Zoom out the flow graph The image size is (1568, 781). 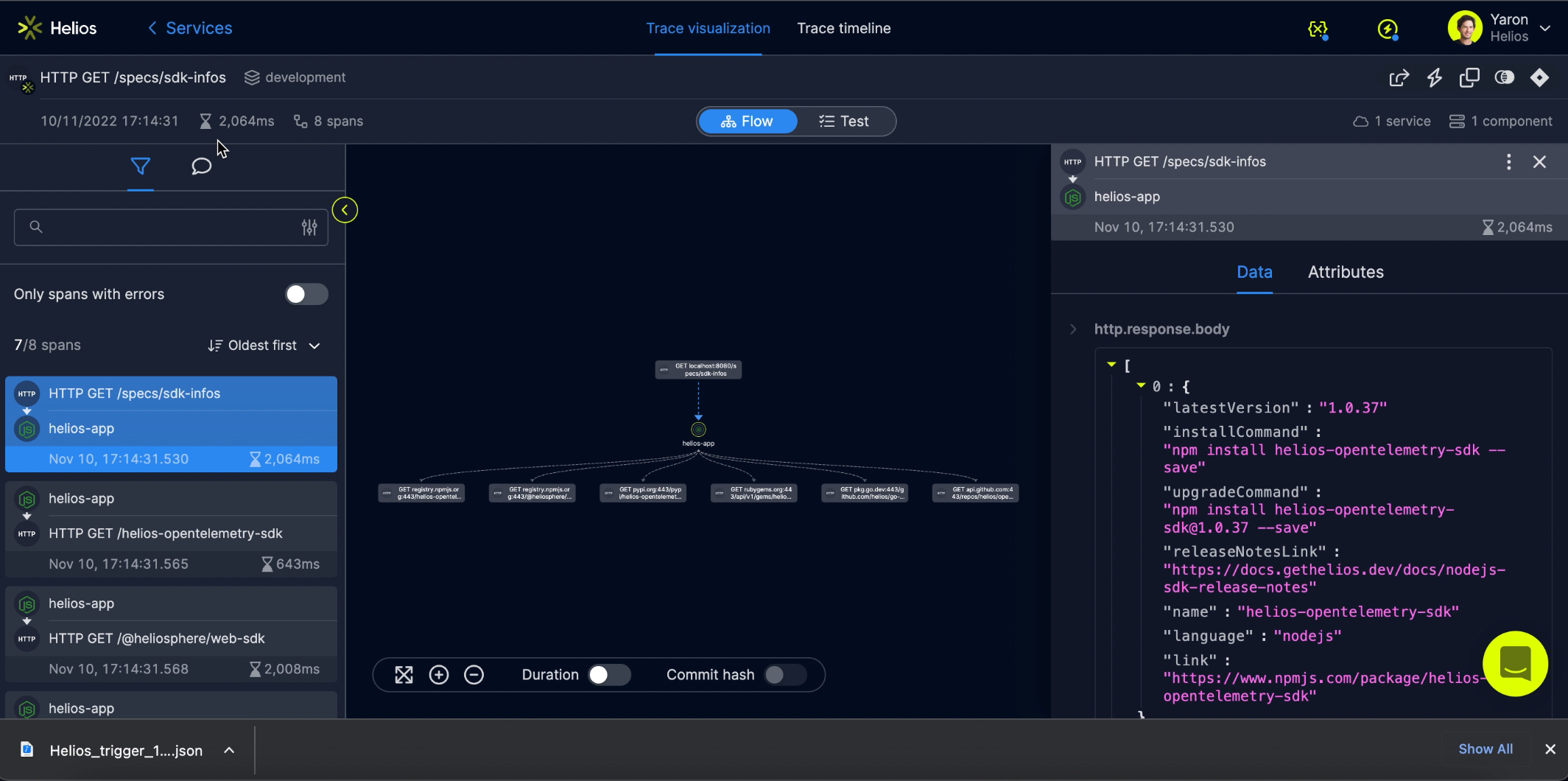point(474,675)
